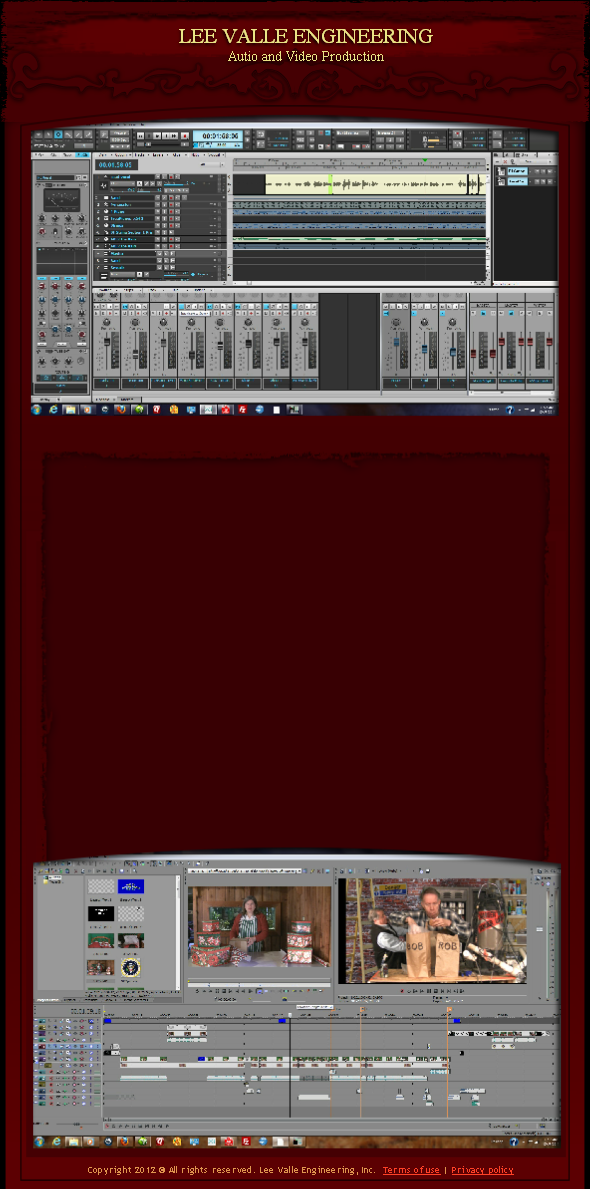The height and width of the screenshot is (1189, 590).
Task: Select the presidential seal media thumbnail in the video editor
Action: click(x=130, y=967)
